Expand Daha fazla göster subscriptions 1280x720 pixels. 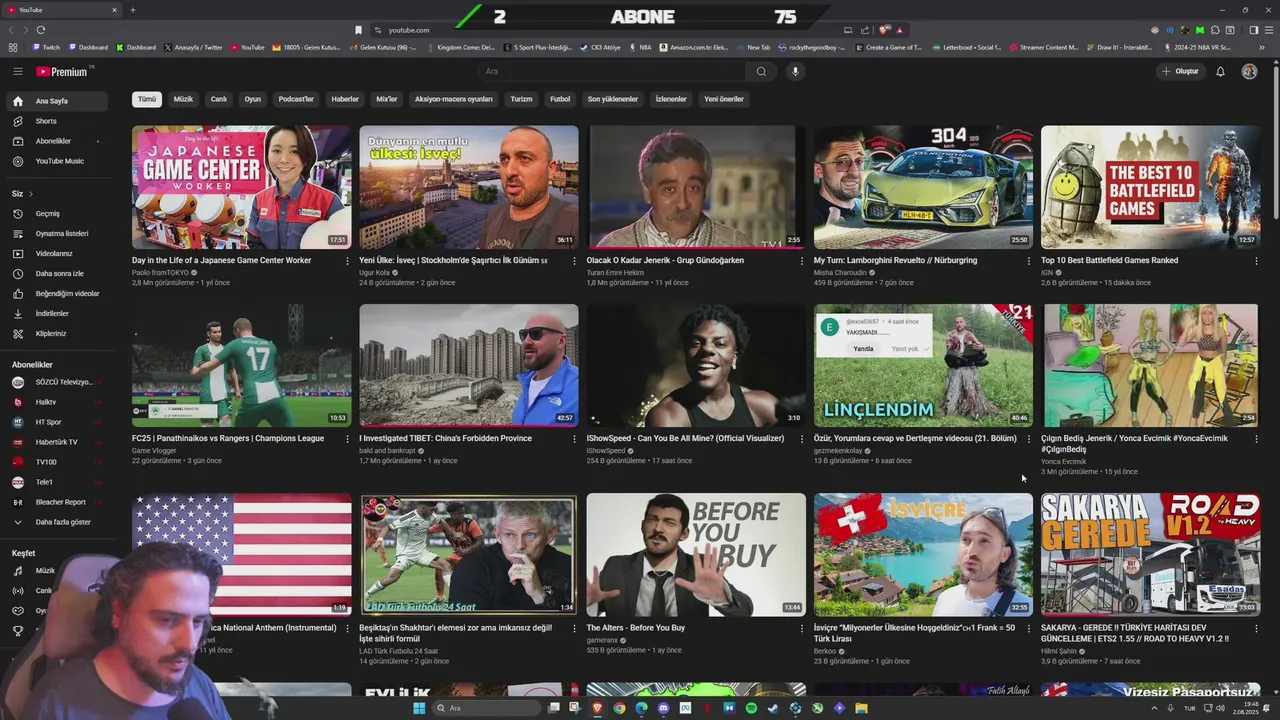57,522
